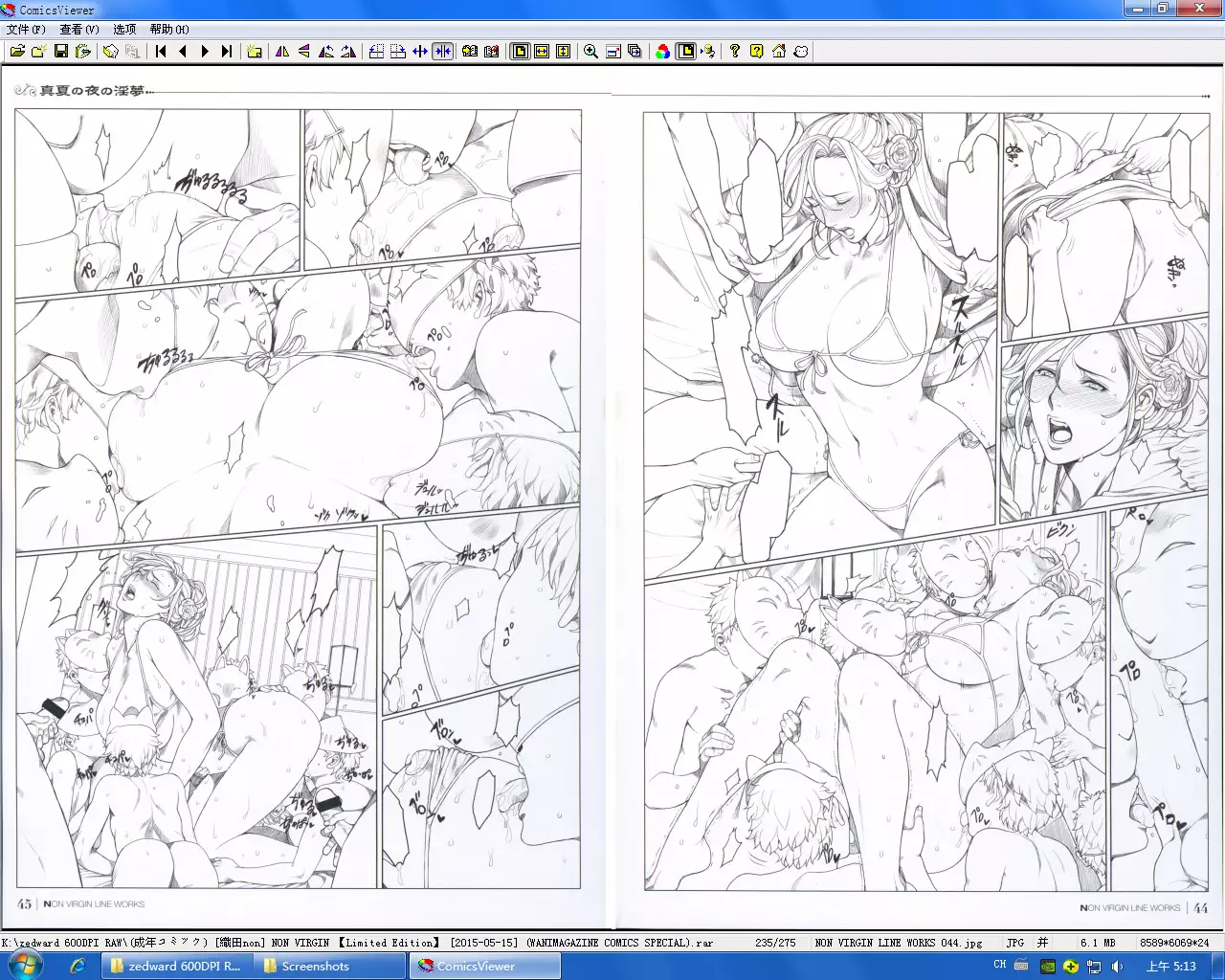Open the 帮助(H) menu

169,30
